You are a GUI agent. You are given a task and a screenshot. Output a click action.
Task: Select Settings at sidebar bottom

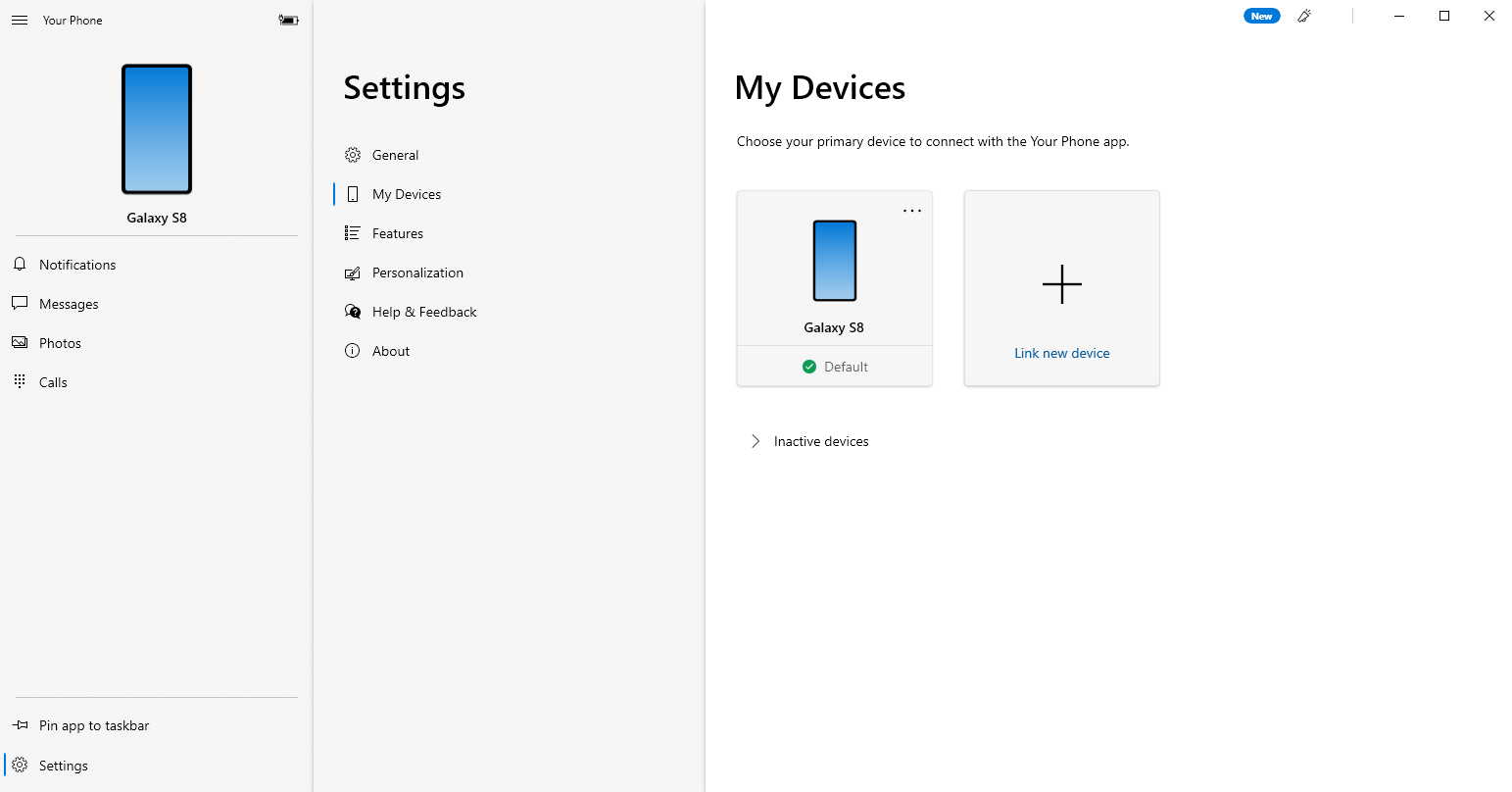tap(157, 766)
